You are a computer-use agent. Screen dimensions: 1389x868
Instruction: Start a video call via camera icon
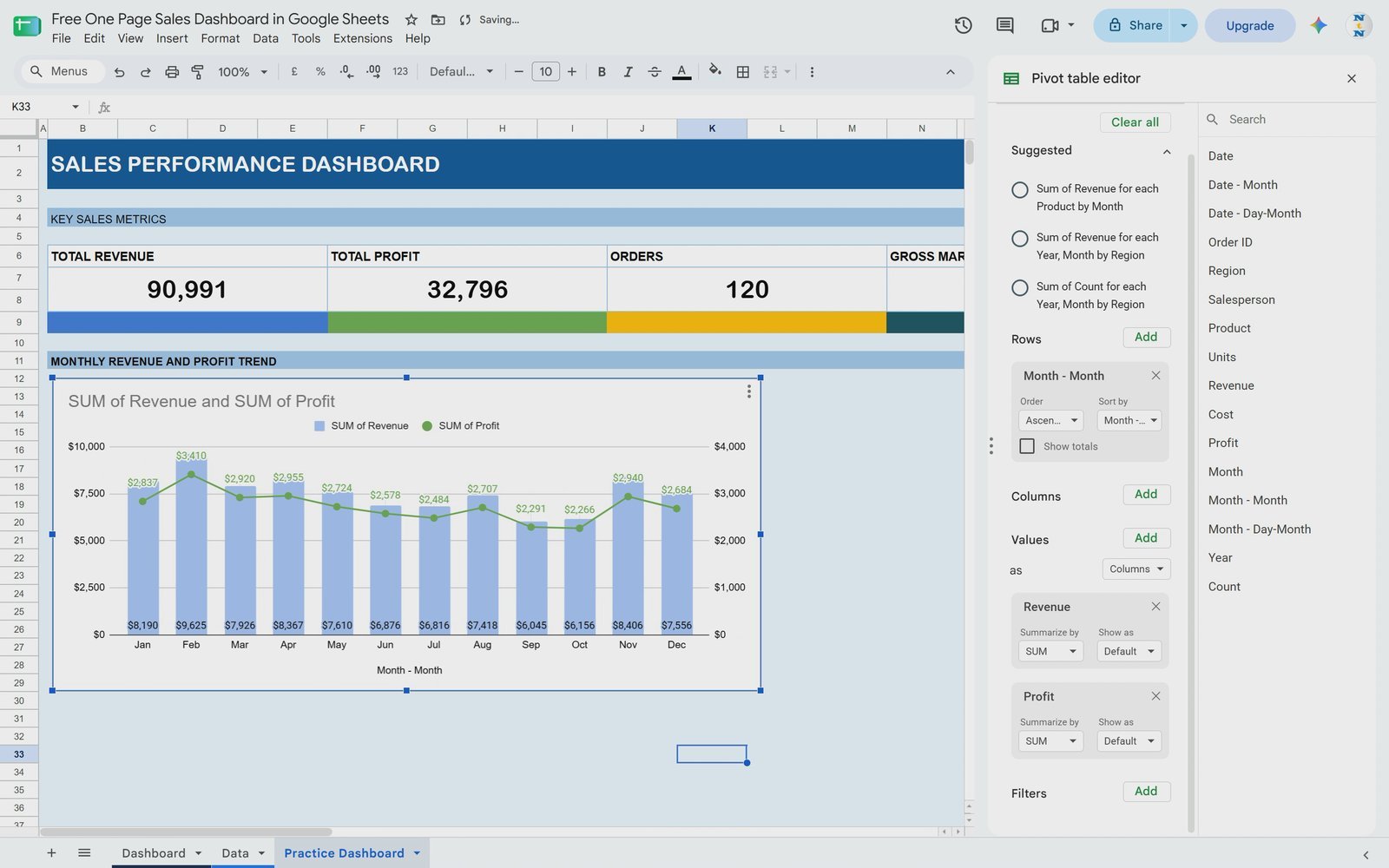[x=1050, y=25]
